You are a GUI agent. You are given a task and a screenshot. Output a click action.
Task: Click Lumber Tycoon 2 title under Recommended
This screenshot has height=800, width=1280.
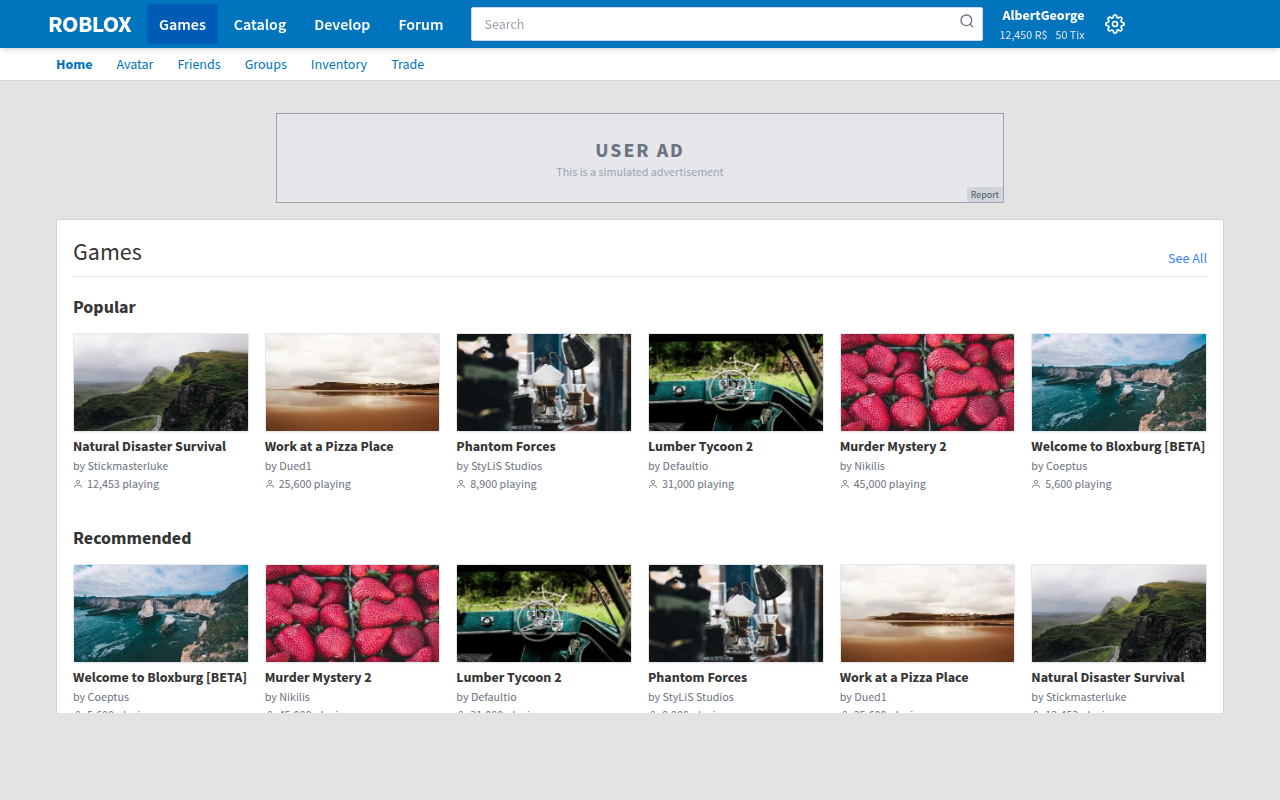click(509, 677)
